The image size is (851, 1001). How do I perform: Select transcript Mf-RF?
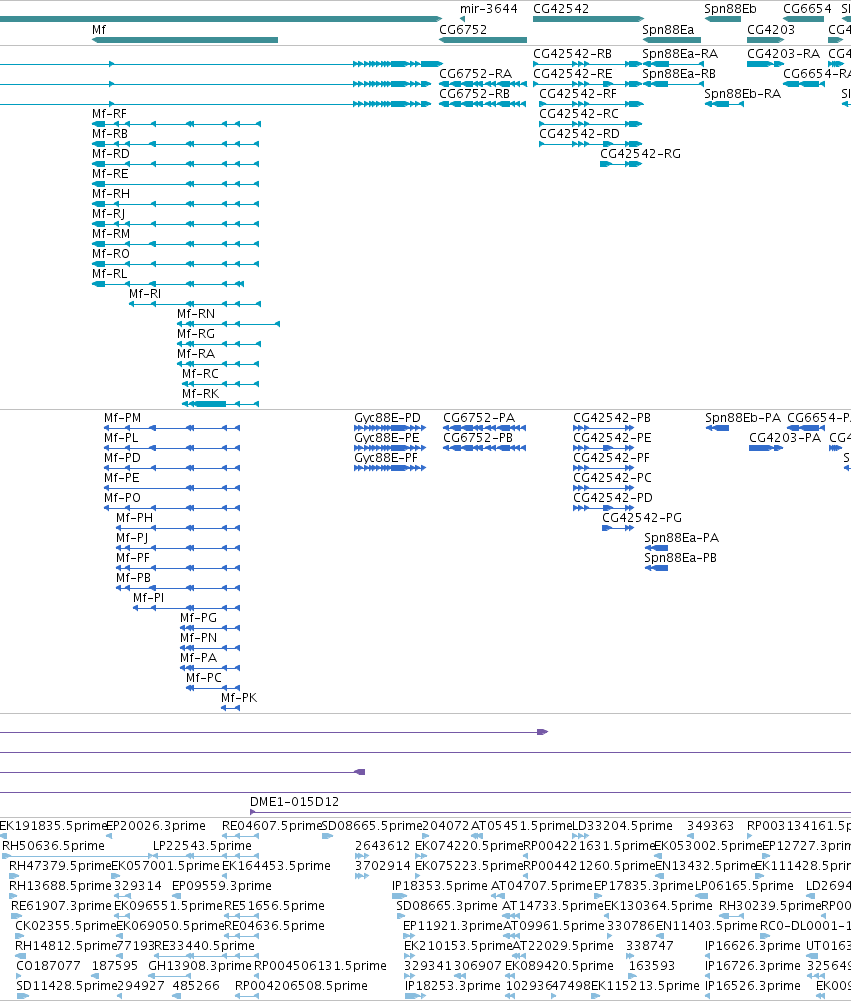[176, 124]
